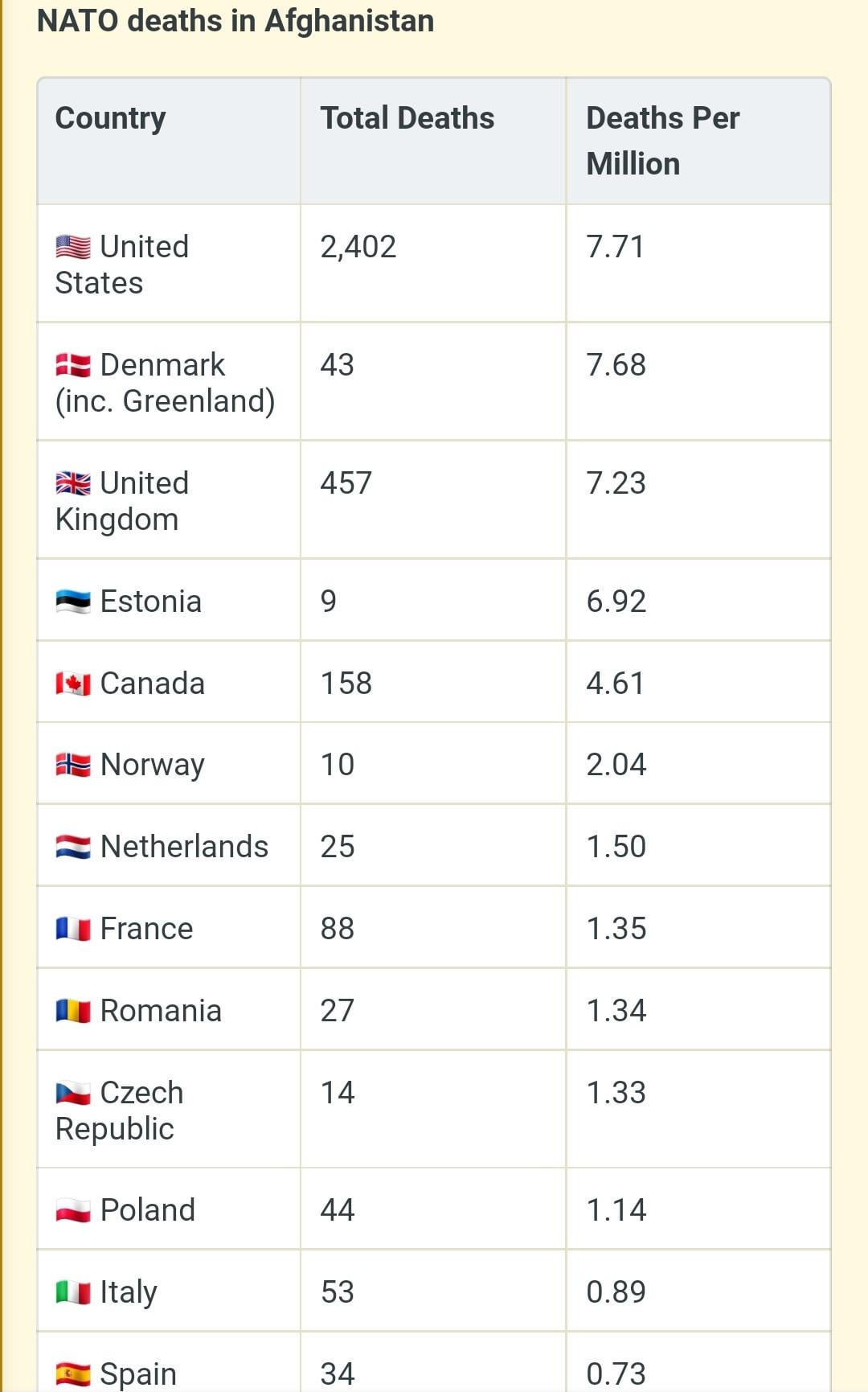The height and width of the screenshot is (1392, 868).
Task: Click the United States flag icon
Action: click(x=73, y=247)
